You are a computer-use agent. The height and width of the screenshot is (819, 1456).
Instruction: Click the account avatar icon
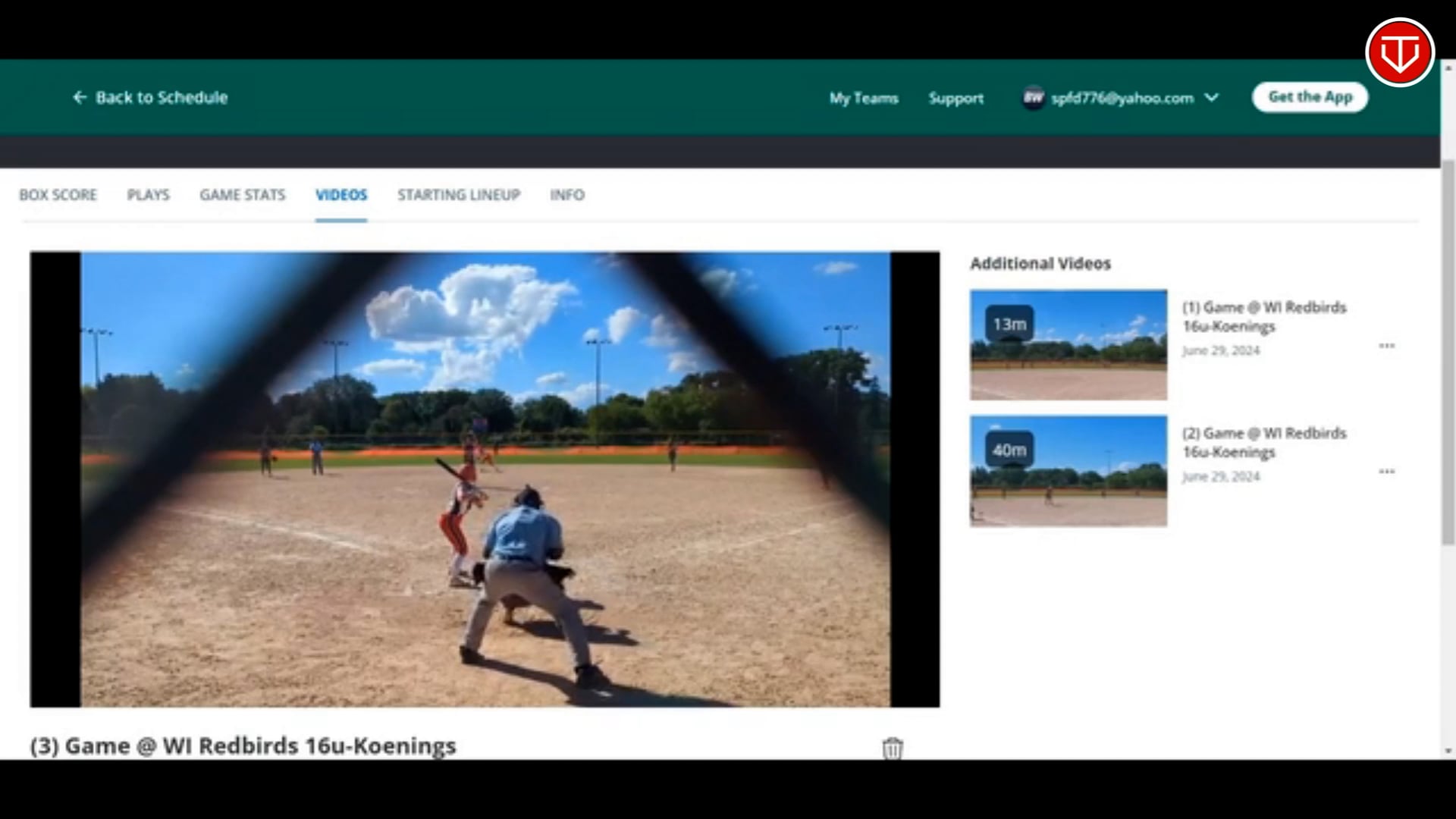(x=1033, y=97)
